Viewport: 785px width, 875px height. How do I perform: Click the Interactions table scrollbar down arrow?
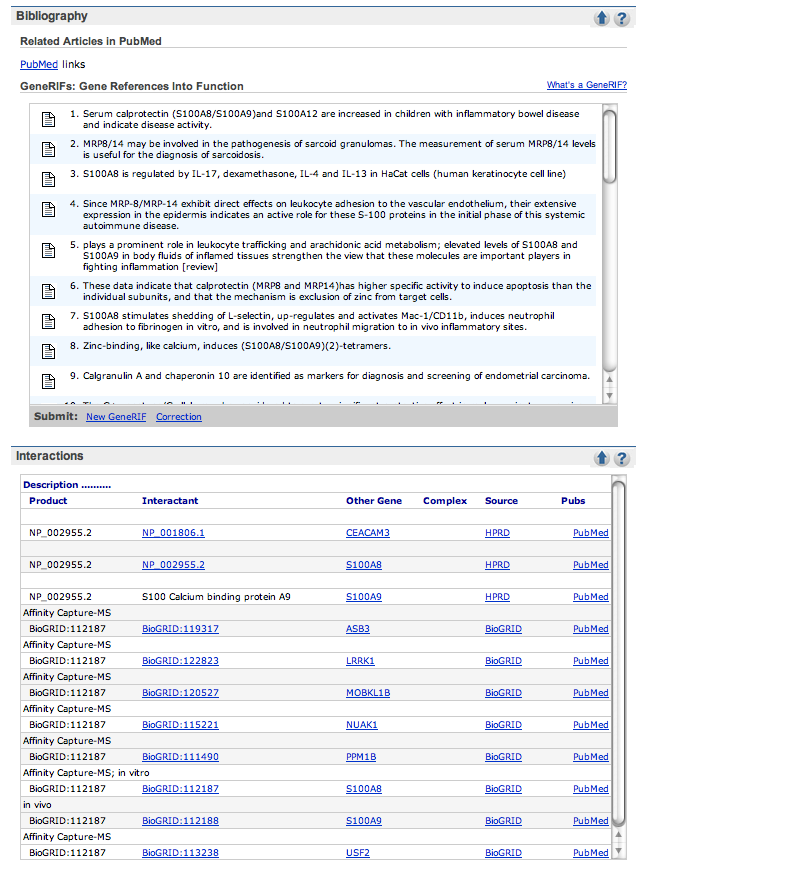[x=618, y=851]
